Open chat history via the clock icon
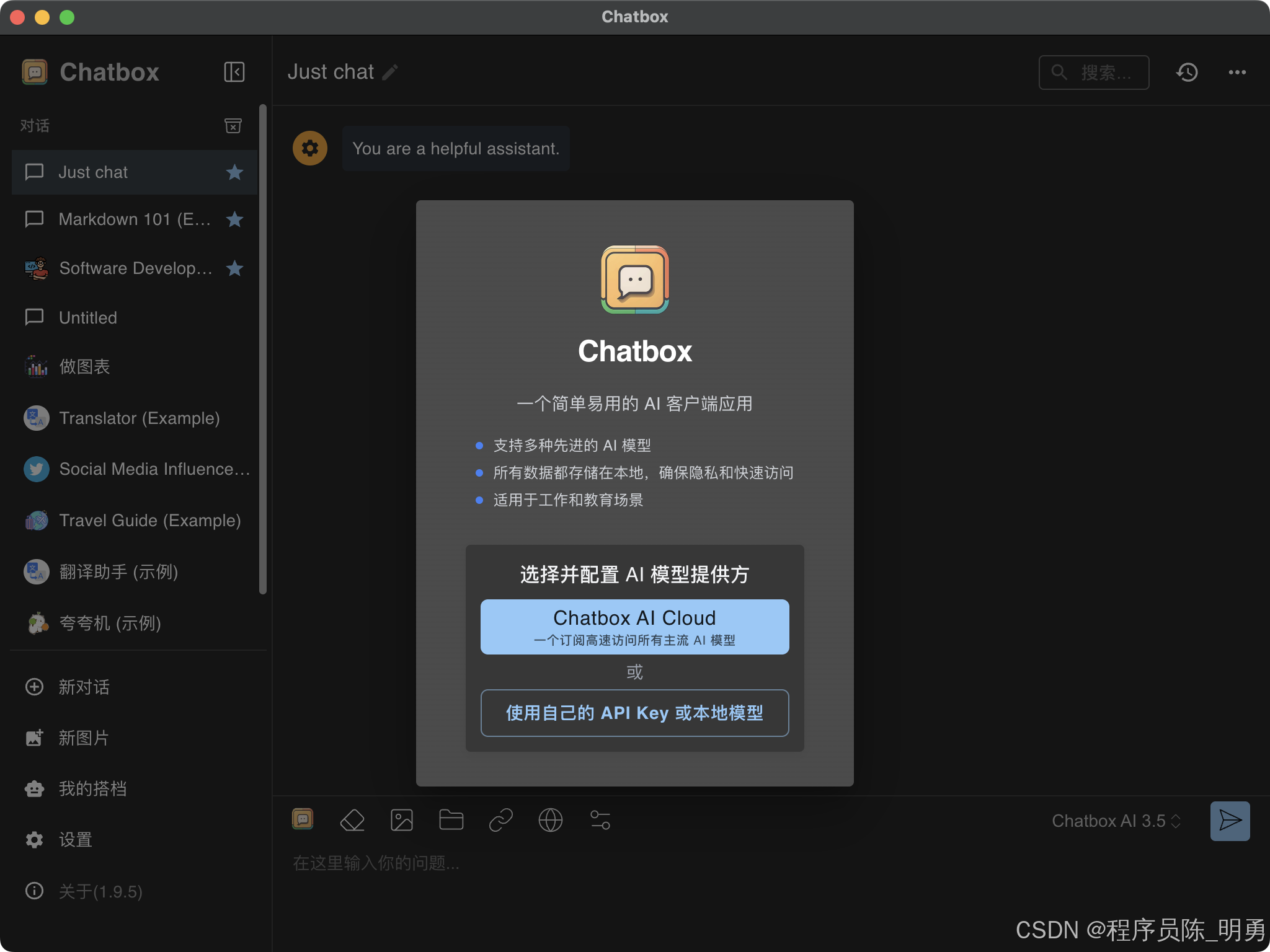The width and height of the screenshot is (1270, 952). point(1186,72)
